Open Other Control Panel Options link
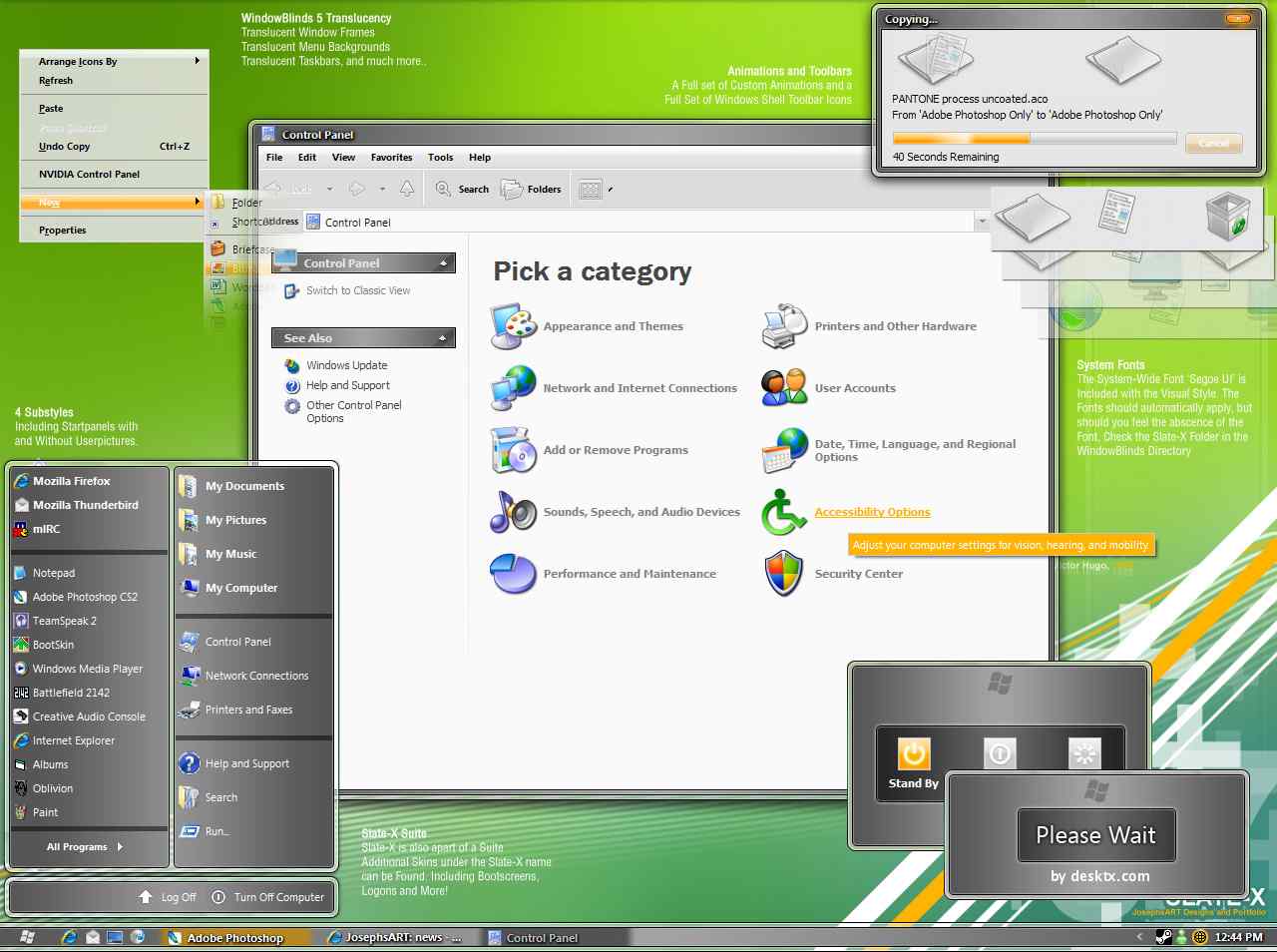Image resolution: width=1277 pixels, height=952 pixels. (353, 411)
